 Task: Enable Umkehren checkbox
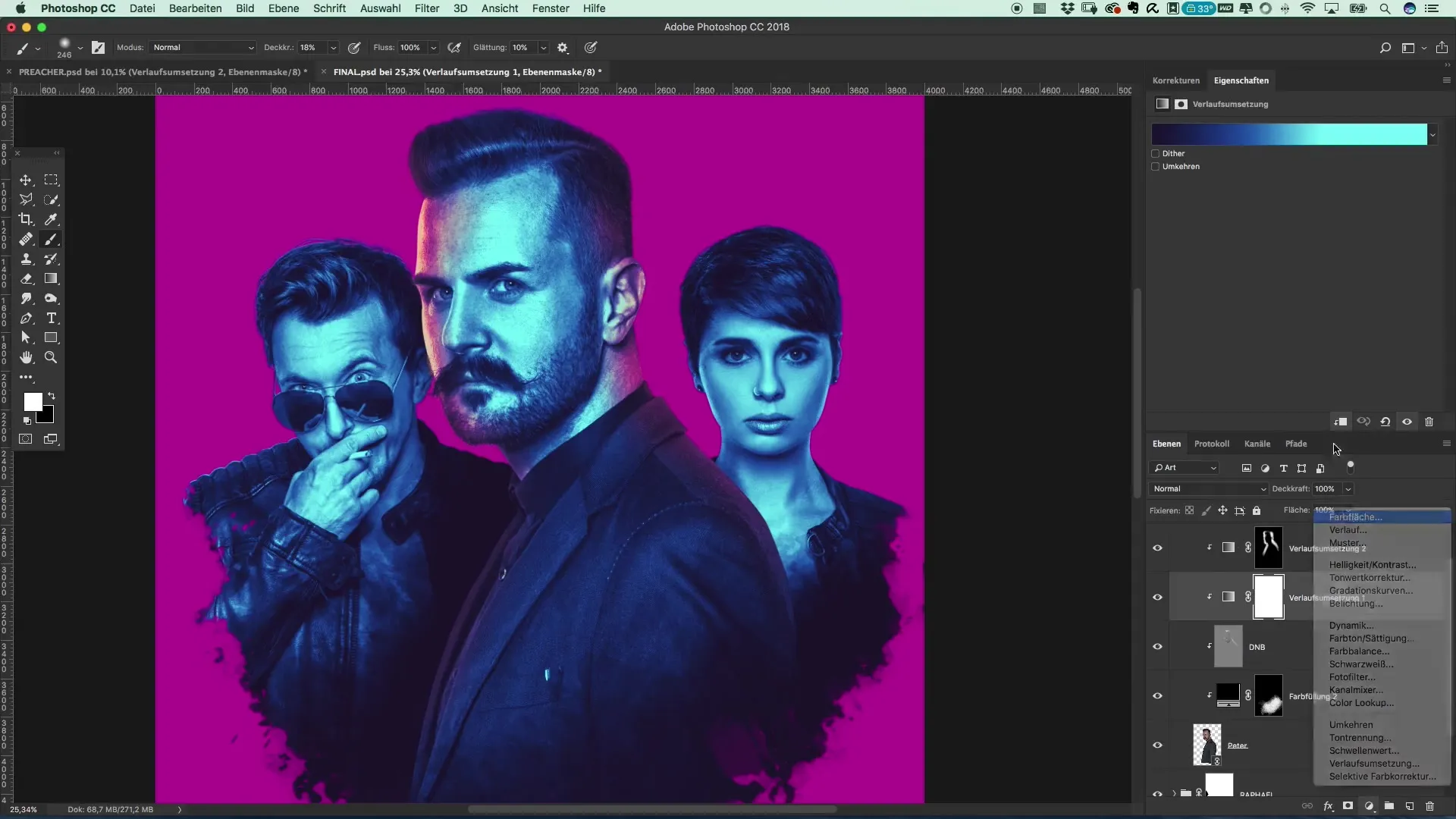click(x=1156, y=166)
